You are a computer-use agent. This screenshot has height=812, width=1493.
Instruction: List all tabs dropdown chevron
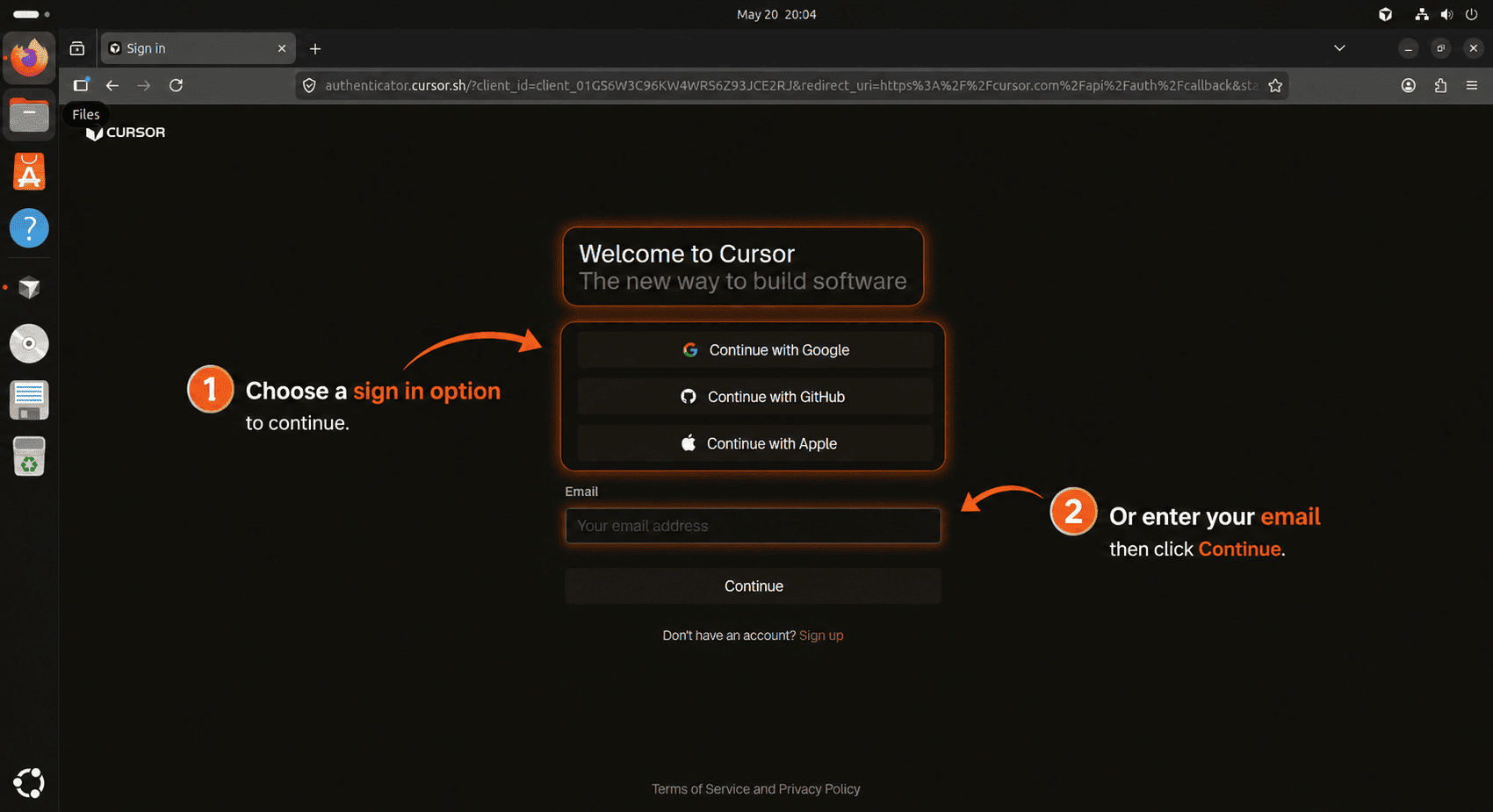(1339, 48)
